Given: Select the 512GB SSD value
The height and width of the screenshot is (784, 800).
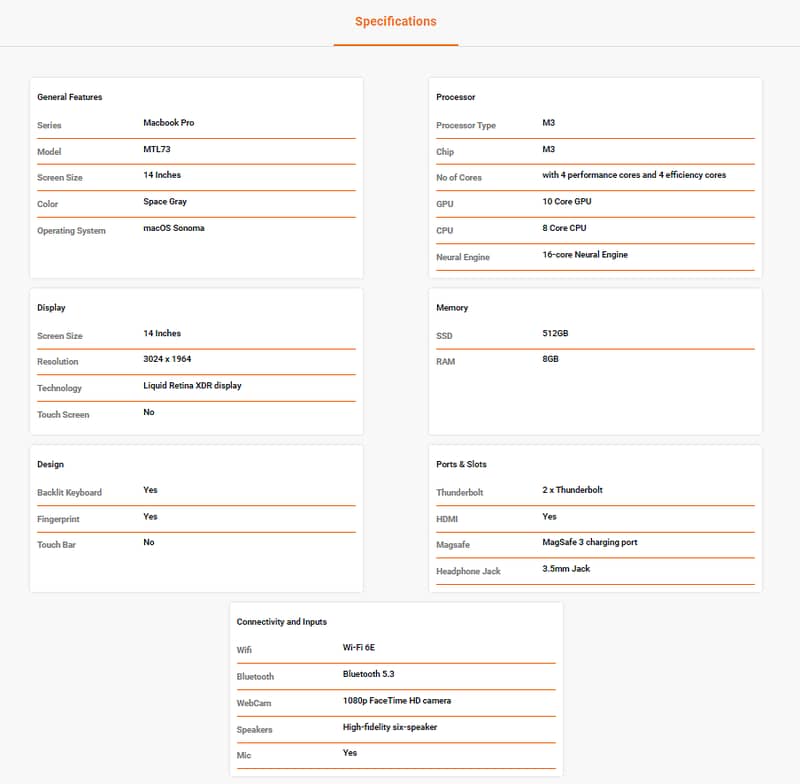Looking at the screenshot, I should 555,334.
